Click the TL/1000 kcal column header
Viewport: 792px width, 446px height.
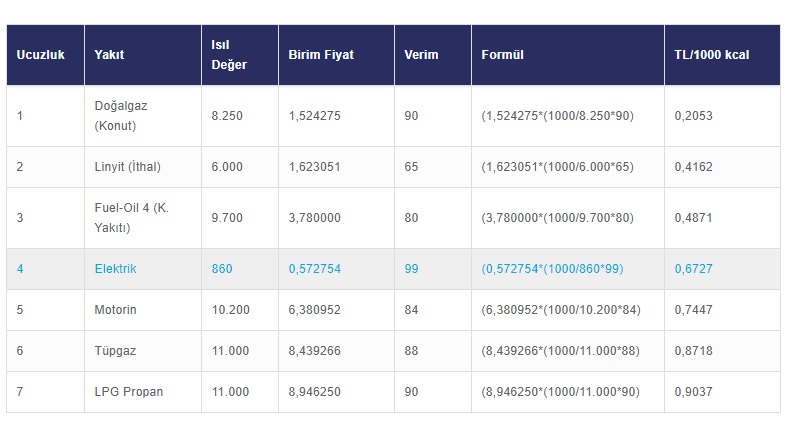pos(710,55)
